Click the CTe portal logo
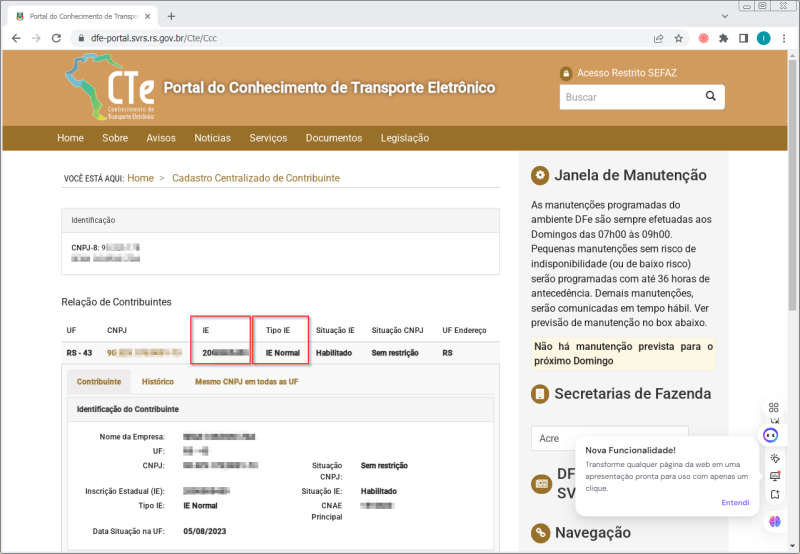Image resolution: width=800 pixels, height=554 pixels. point(110,87)
